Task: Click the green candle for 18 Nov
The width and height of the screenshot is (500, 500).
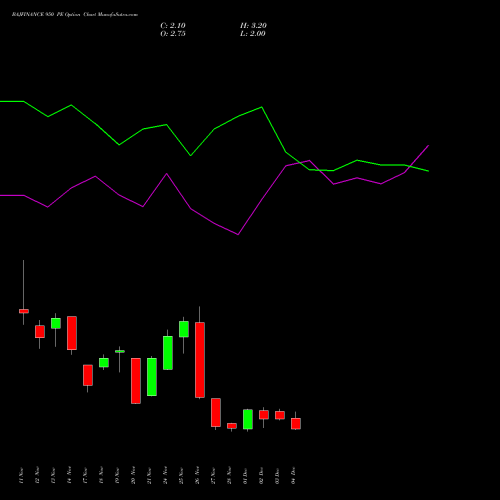Action: (104, 363)
